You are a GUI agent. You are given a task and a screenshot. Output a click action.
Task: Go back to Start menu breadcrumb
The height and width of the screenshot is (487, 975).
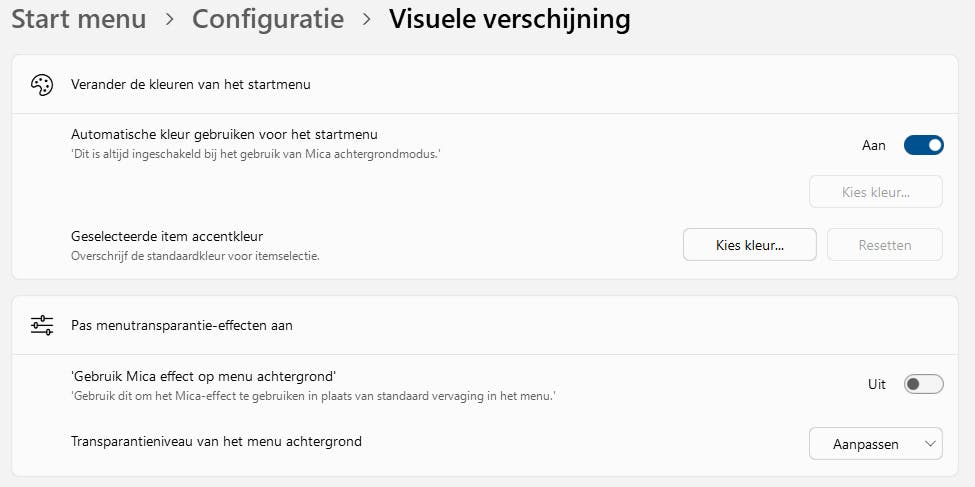point(78,19)
